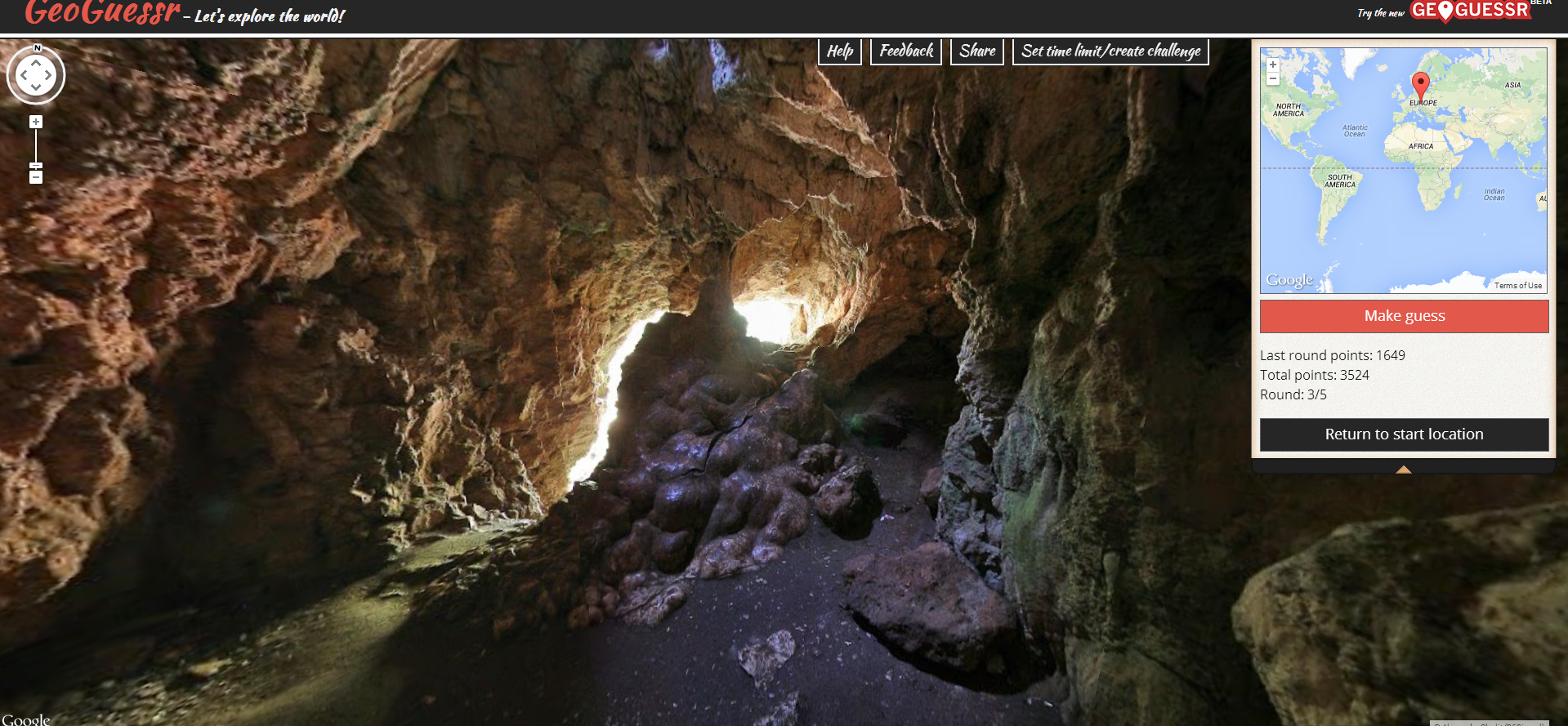Screen dimensions: 1568x726
Task: Pan street view left with compass arrow
Action: pyautogui.click(x=24, y=75)
